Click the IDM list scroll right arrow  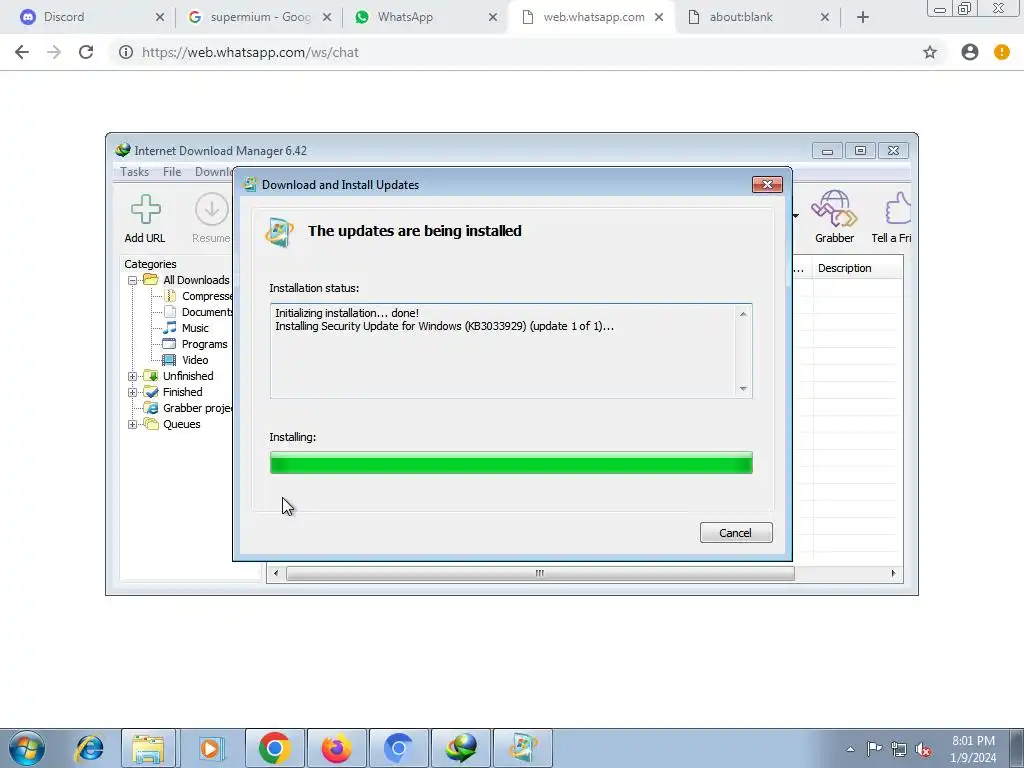tap(893, 573)
